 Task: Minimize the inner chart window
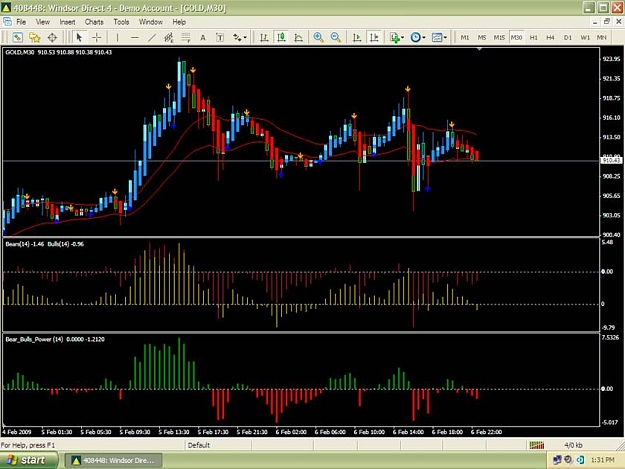point(595,22)
